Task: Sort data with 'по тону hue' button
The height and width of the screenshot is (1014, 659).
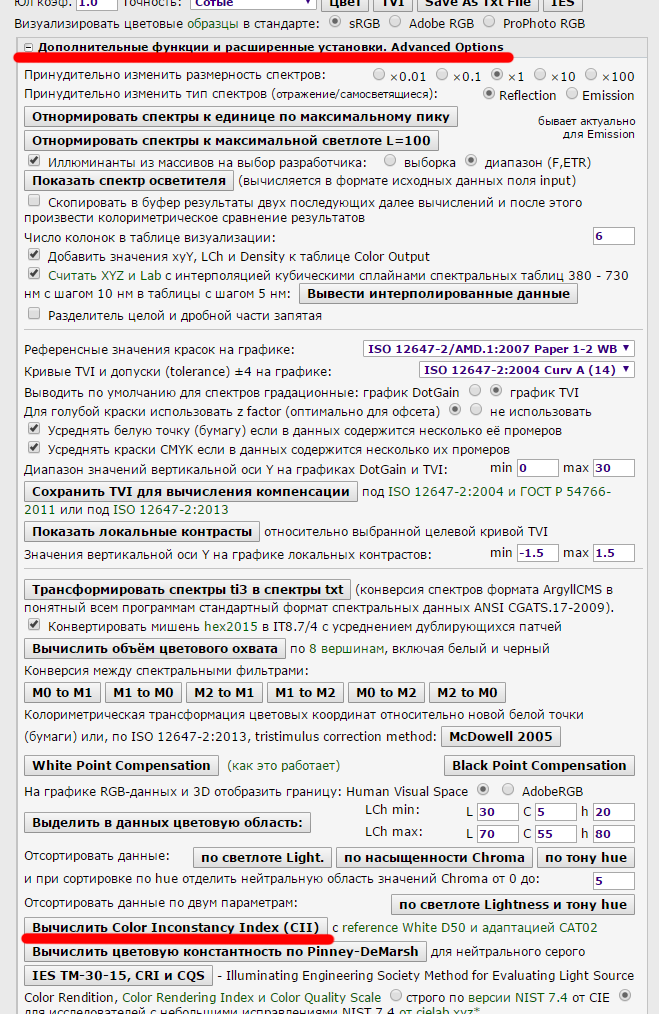Action: [x=586, y=858]
